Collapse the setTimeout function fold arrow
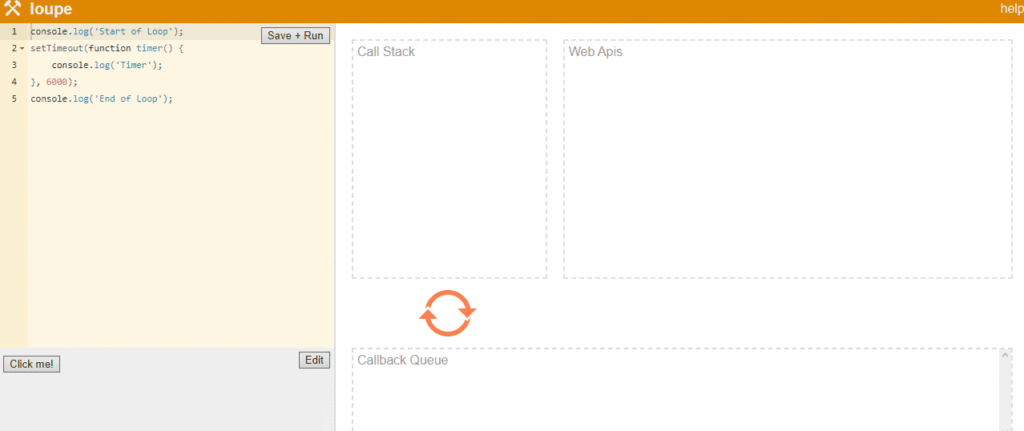Screen dimensions: 1024x431 [22, 48]
